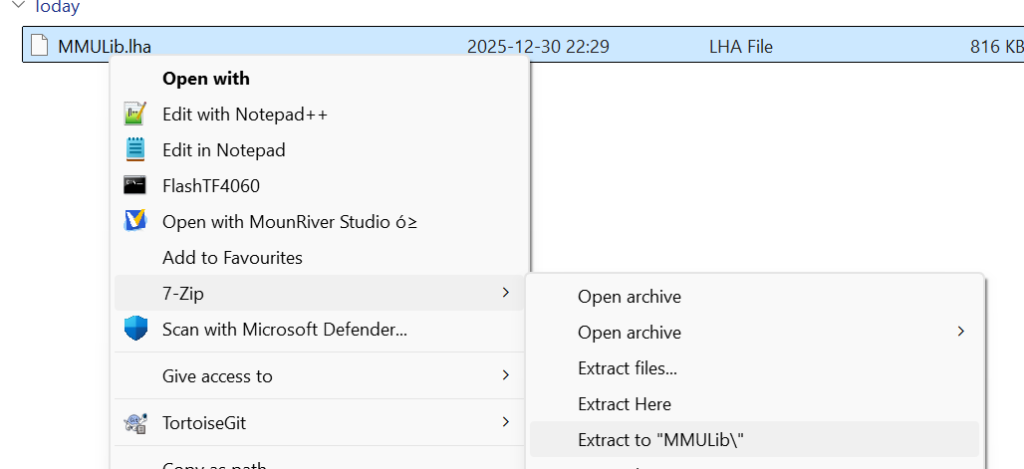This screenshot has width=1024, height=469.
Task: Click the FlashTF4060 terminal icon
Action: [x=135, y=185]
